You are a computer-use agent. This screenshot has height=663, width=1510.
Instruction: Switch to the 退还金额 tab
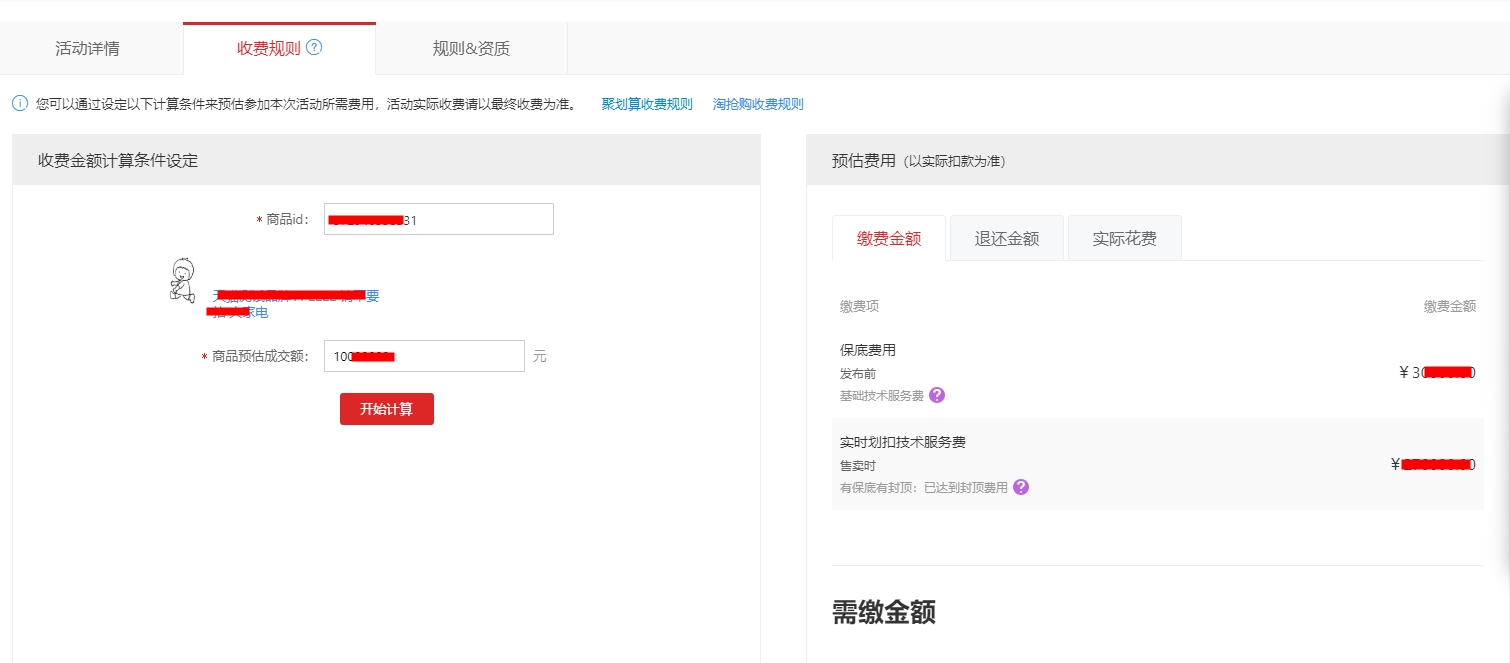[1006, 237]
